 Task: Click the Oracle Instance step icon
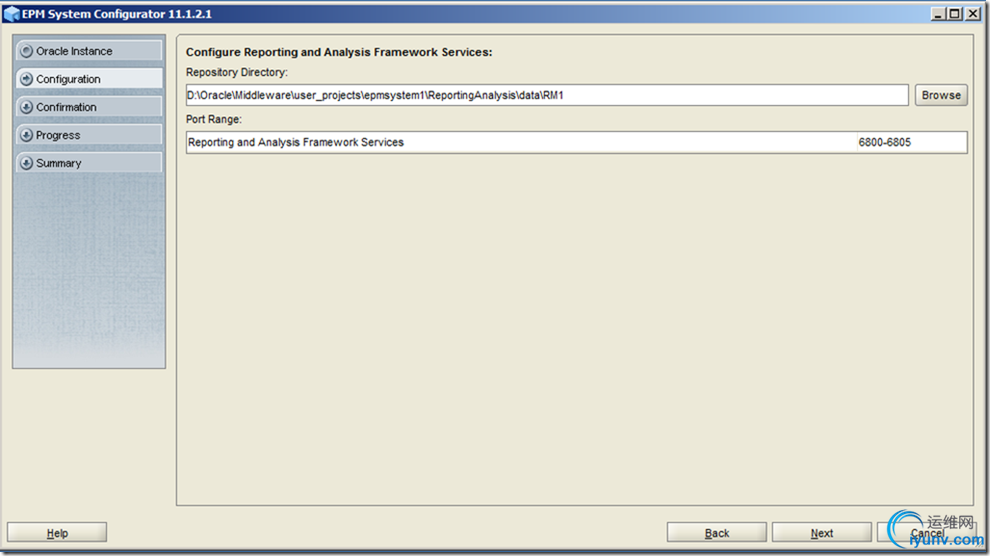point(27,51)
